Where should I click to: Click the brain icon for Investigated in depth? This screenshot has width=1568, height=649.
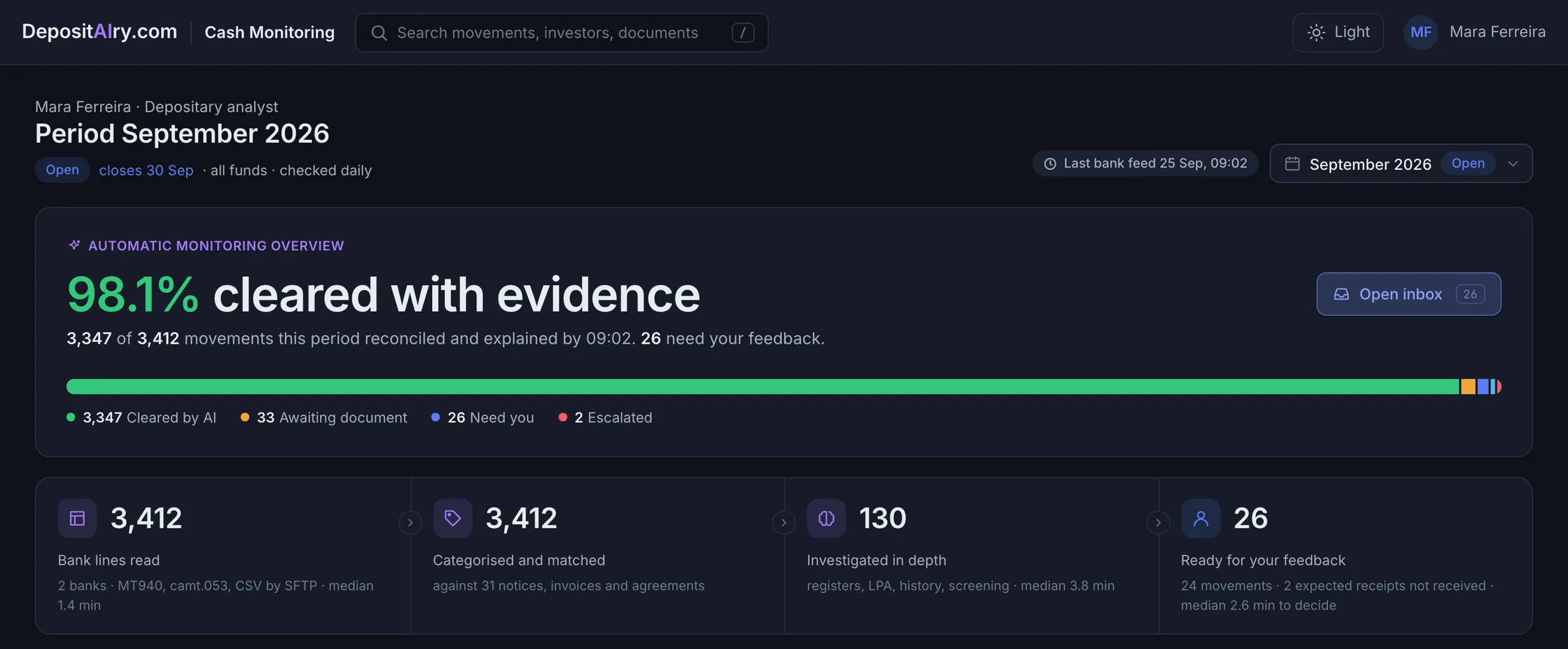(826, 518)
